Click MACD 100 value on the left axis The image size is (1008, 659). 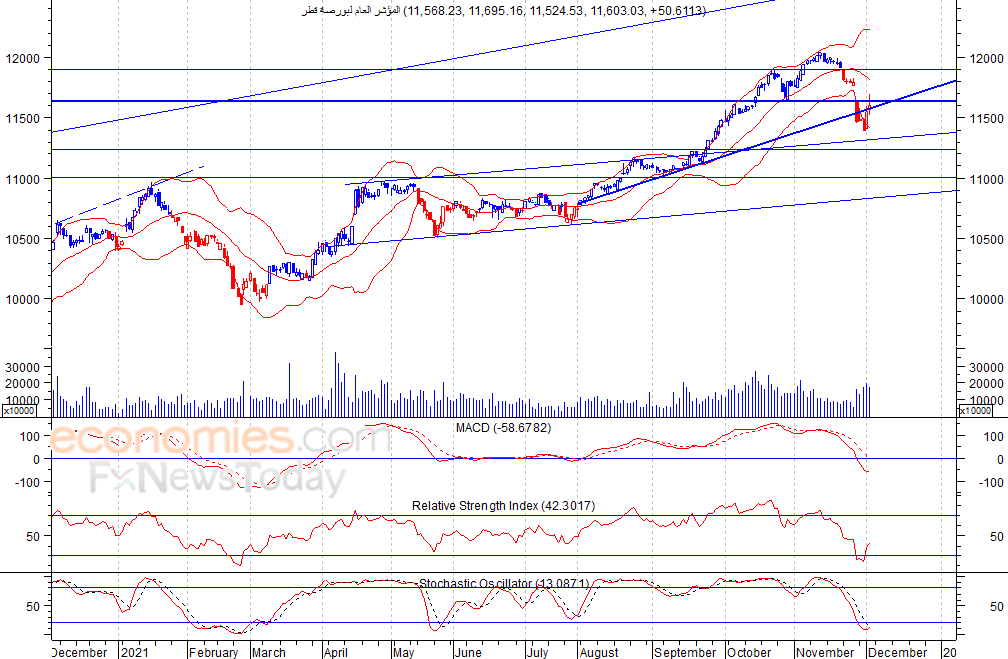coord(30,437)
